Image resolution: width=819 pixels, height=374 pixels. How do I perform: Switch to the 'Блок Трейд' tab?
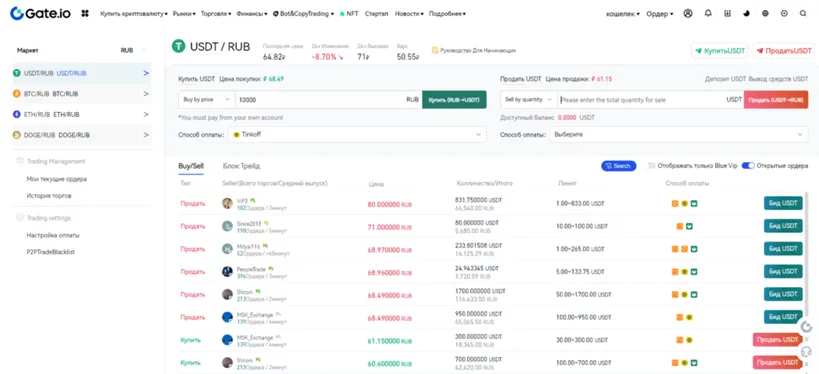(241, 166)
